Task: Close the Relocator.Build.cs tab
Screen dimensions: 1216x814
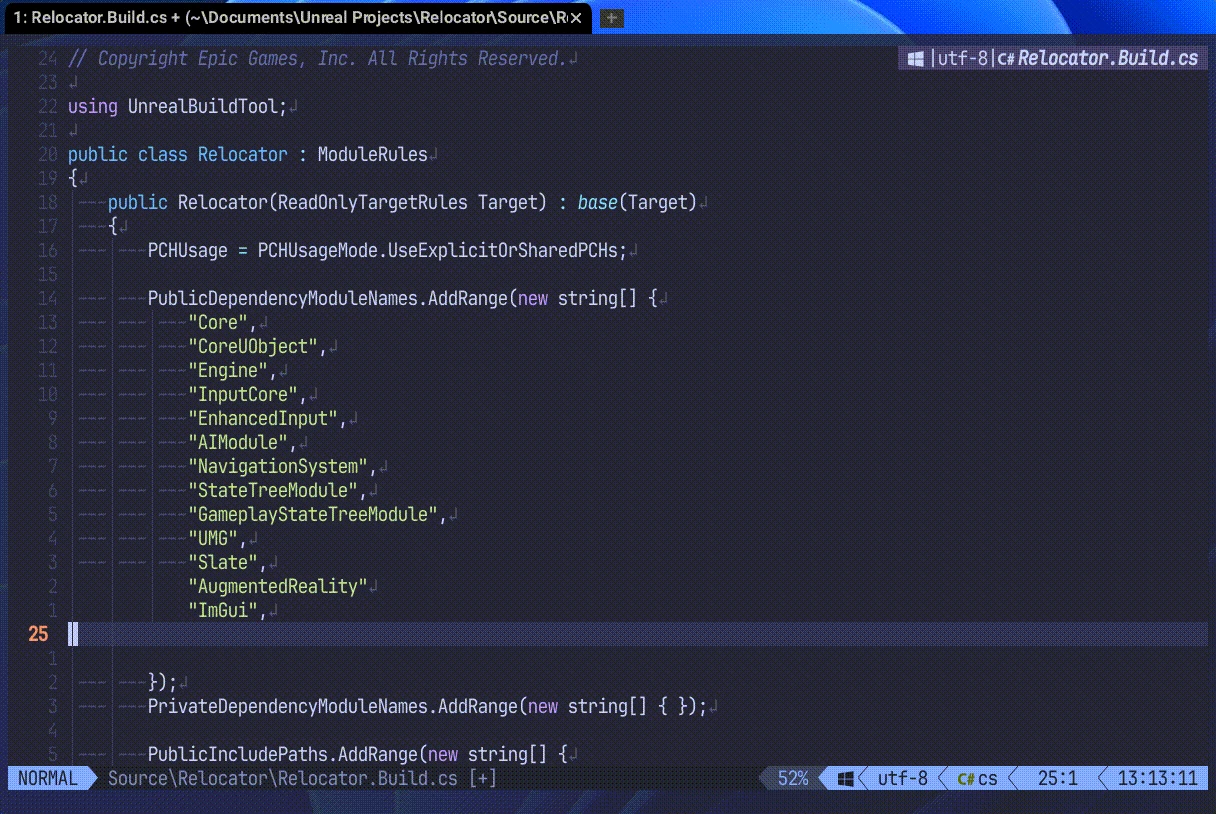Action: (577, 17)
